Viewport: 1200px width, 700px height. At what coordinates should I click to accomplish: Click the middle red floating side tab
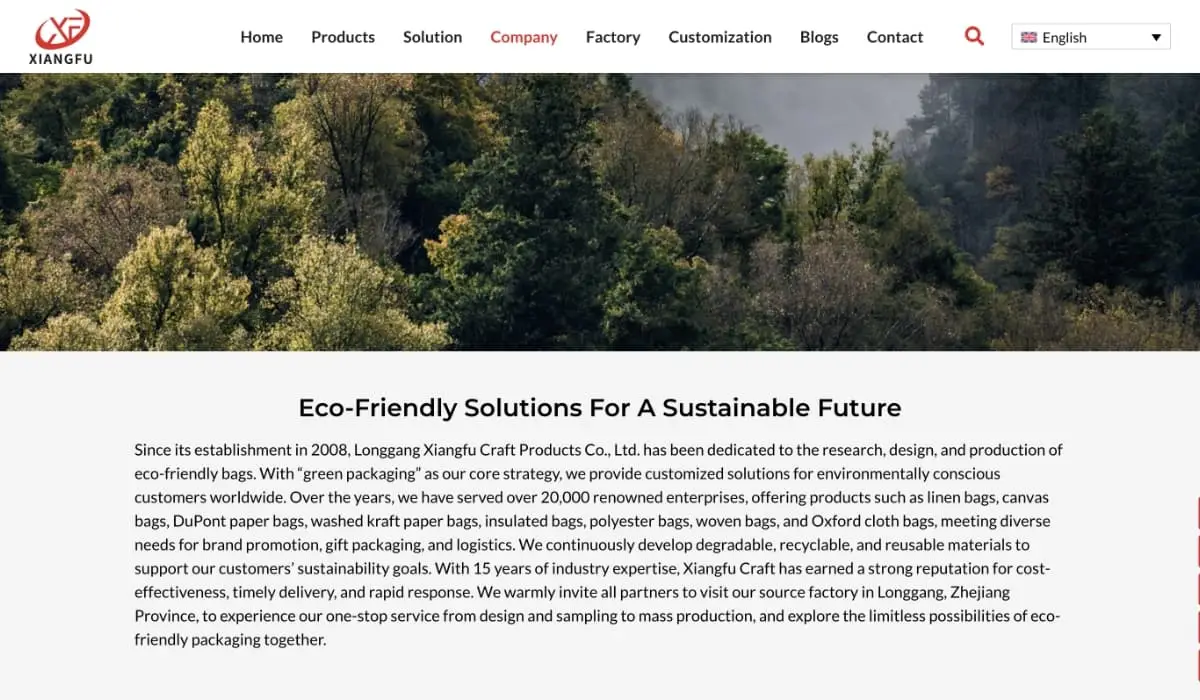(1197, 590)
